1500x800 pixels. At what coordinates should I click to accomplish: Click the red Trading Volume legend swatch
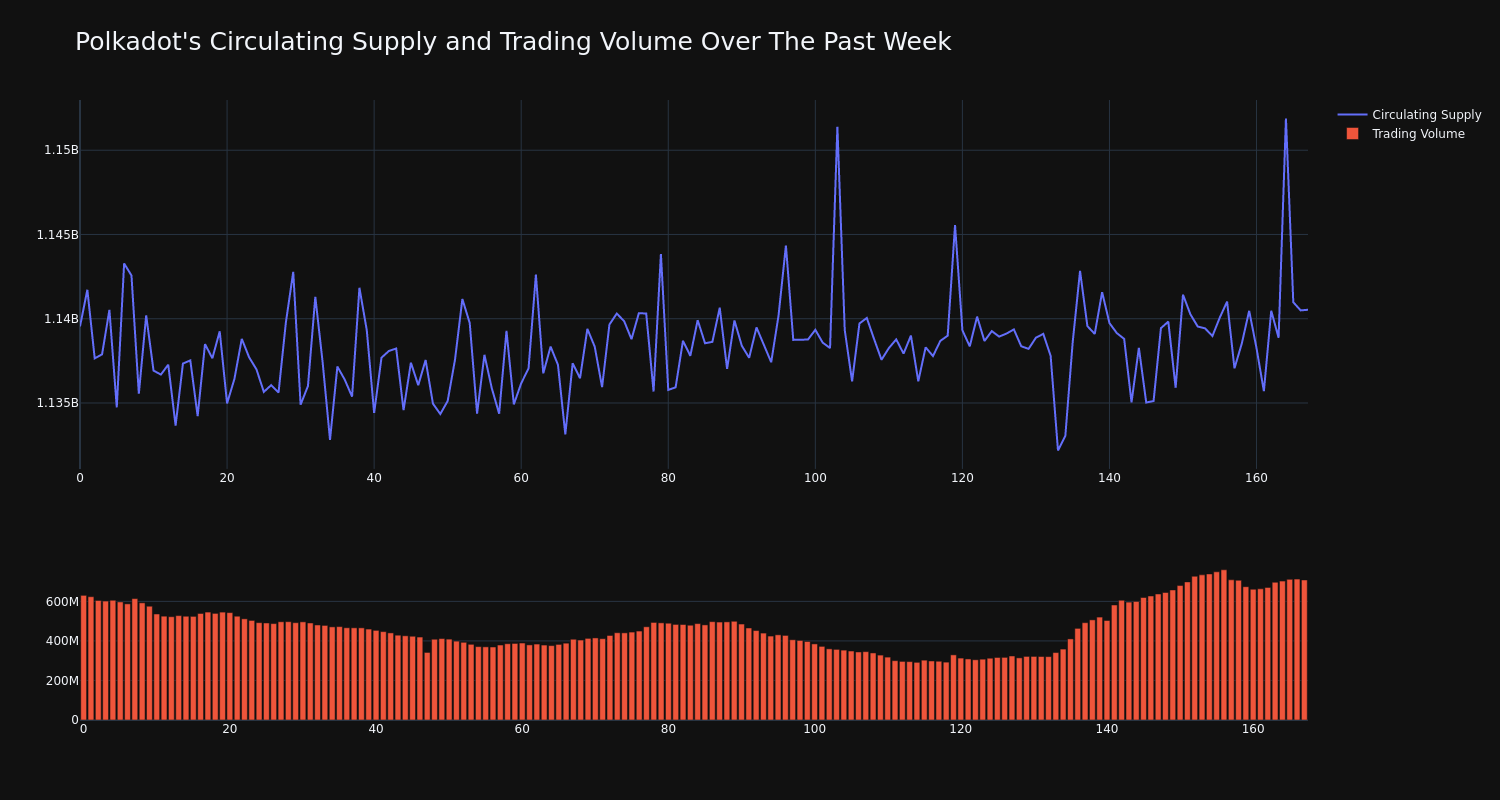[x=1352, y=134]
